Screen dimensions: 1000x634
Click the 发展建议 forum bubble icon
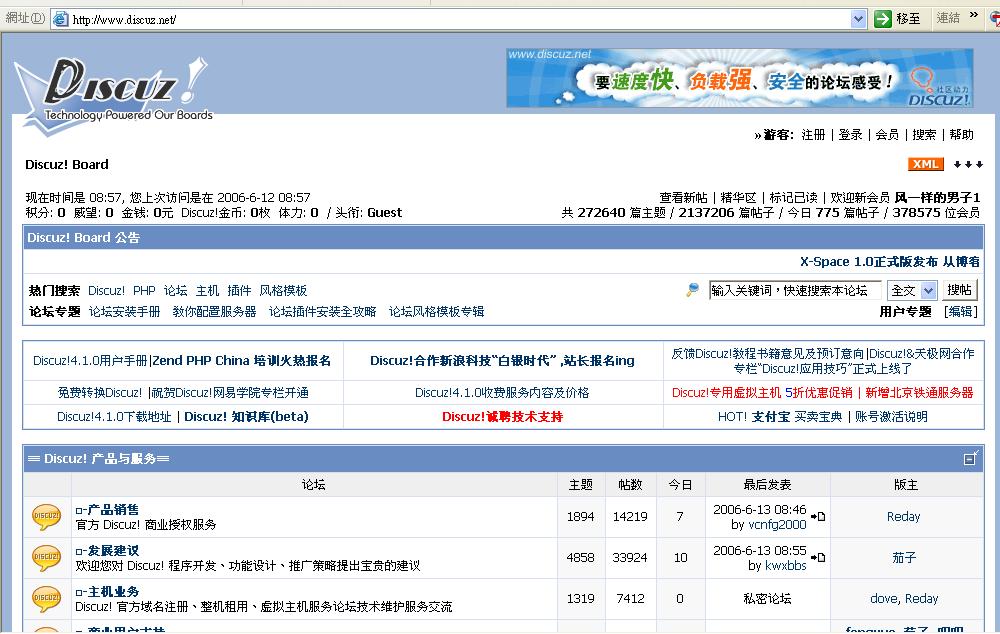click(46, 557)
